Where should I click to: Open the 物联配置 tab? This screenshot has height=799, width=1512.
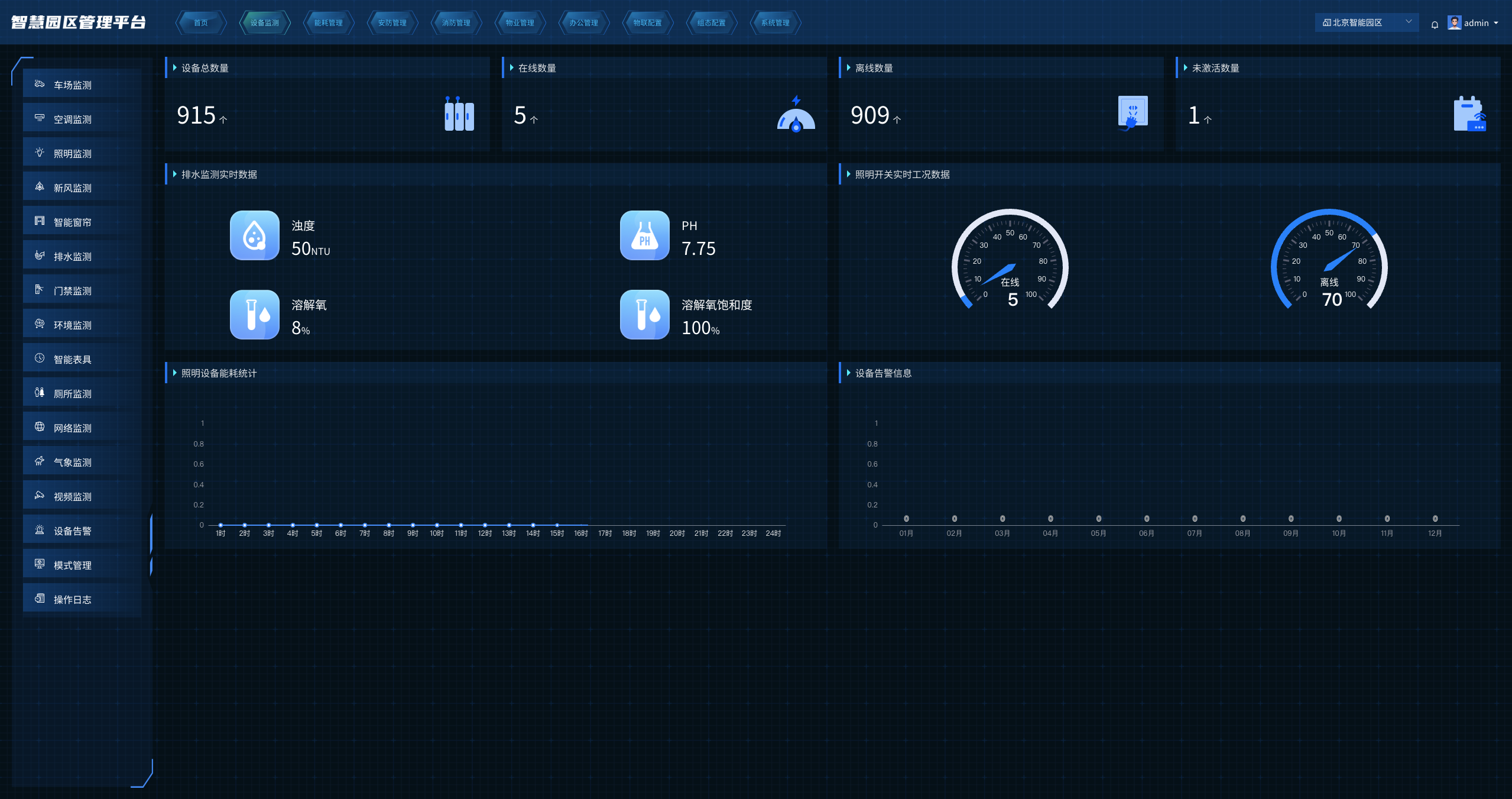tap(648, 23)
